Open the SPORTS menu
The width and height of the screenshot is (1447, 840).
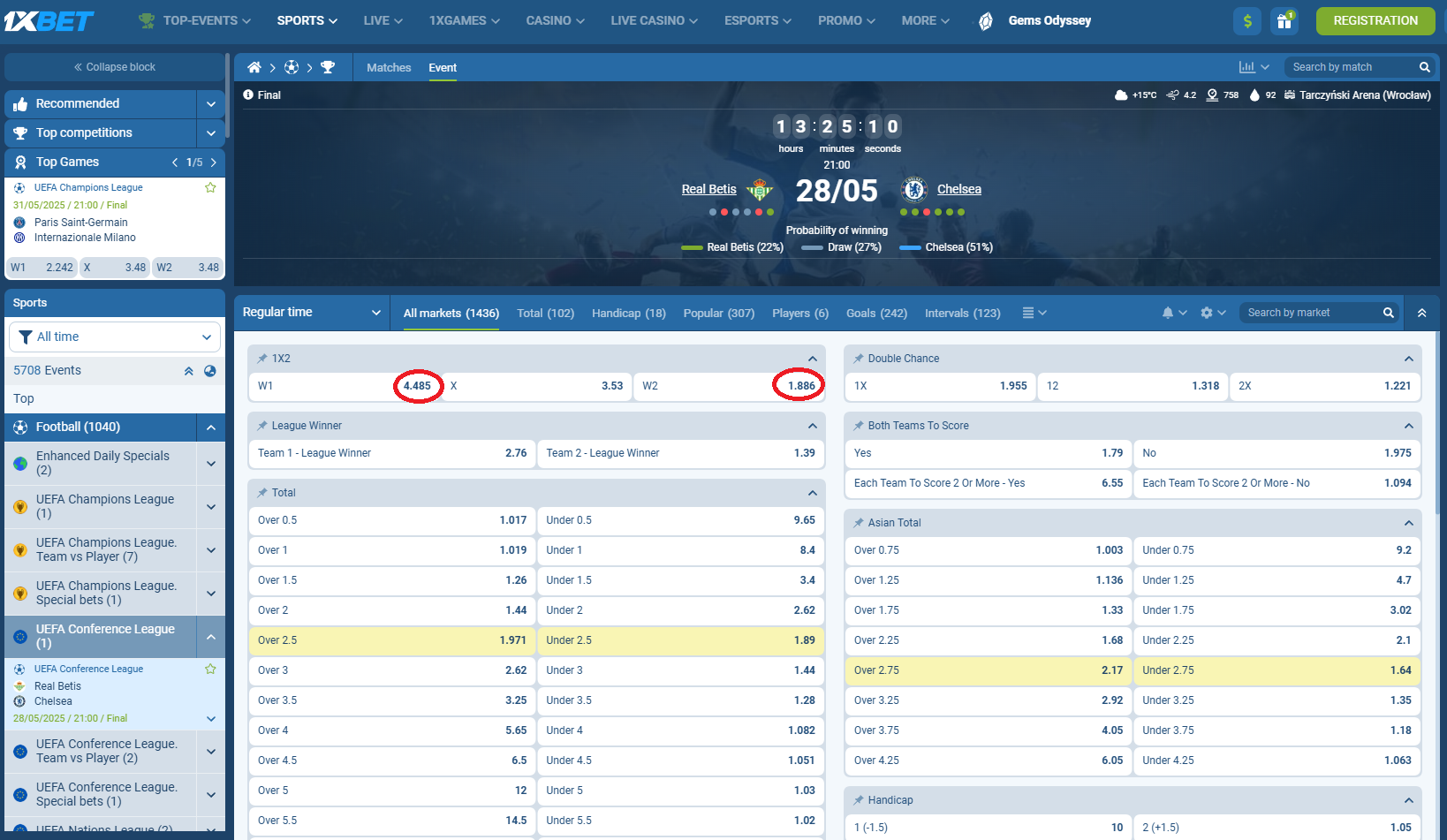click(307, 20)
